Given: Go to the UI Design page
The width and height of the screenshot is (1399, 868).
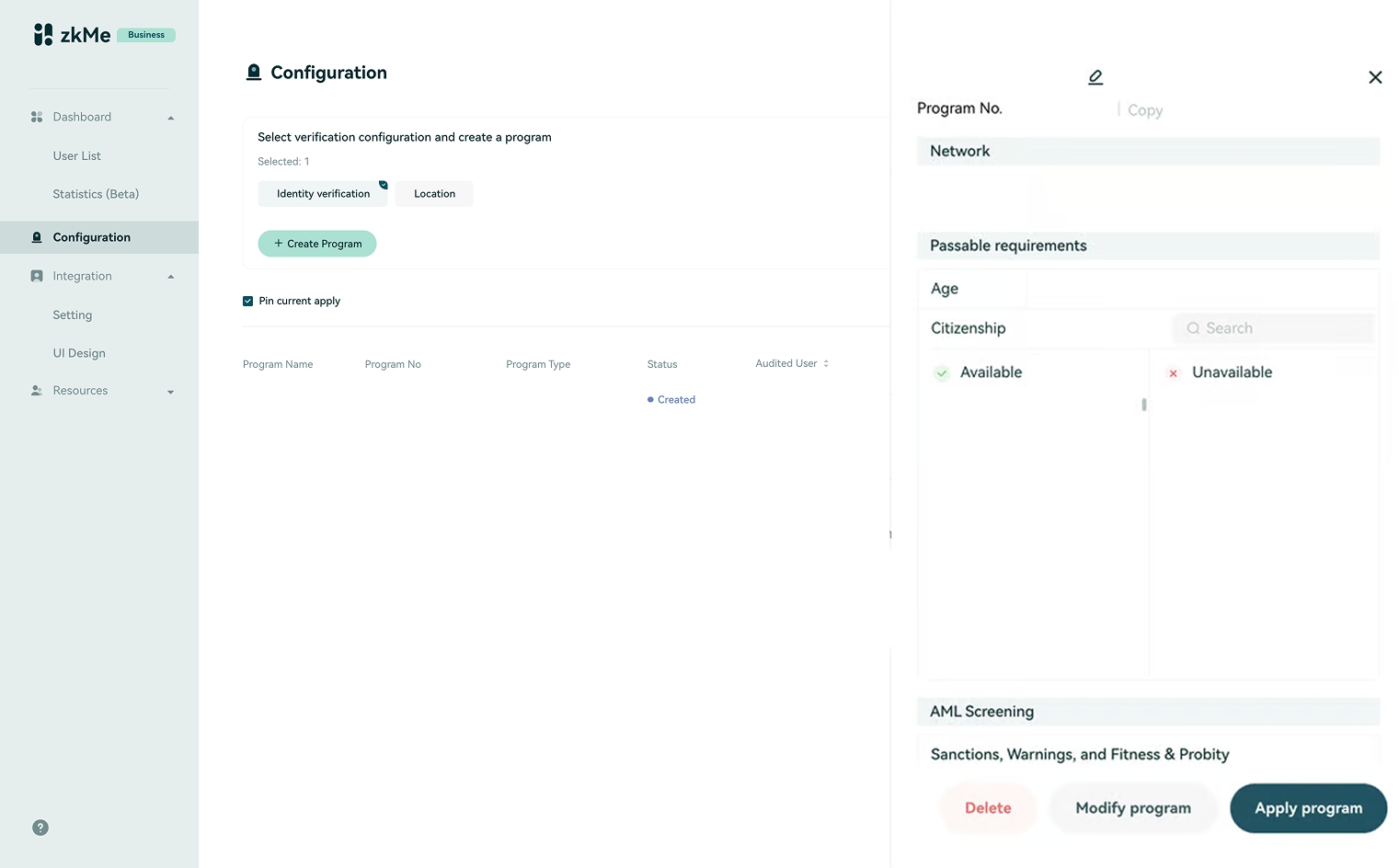Looking at the screenshot, I should tap(79, 353).
